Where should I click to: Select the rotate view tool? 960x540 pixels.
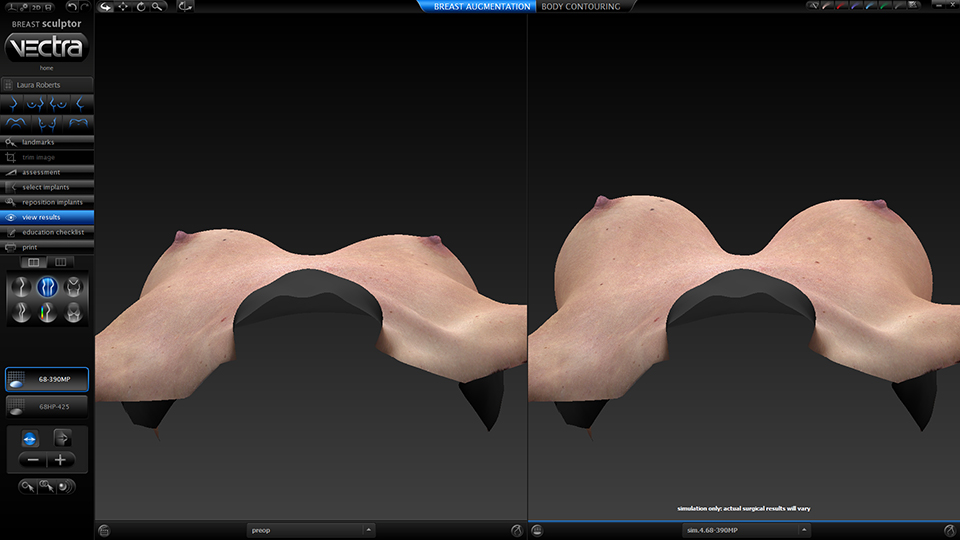pyautogui.click(x=140, y=7)
